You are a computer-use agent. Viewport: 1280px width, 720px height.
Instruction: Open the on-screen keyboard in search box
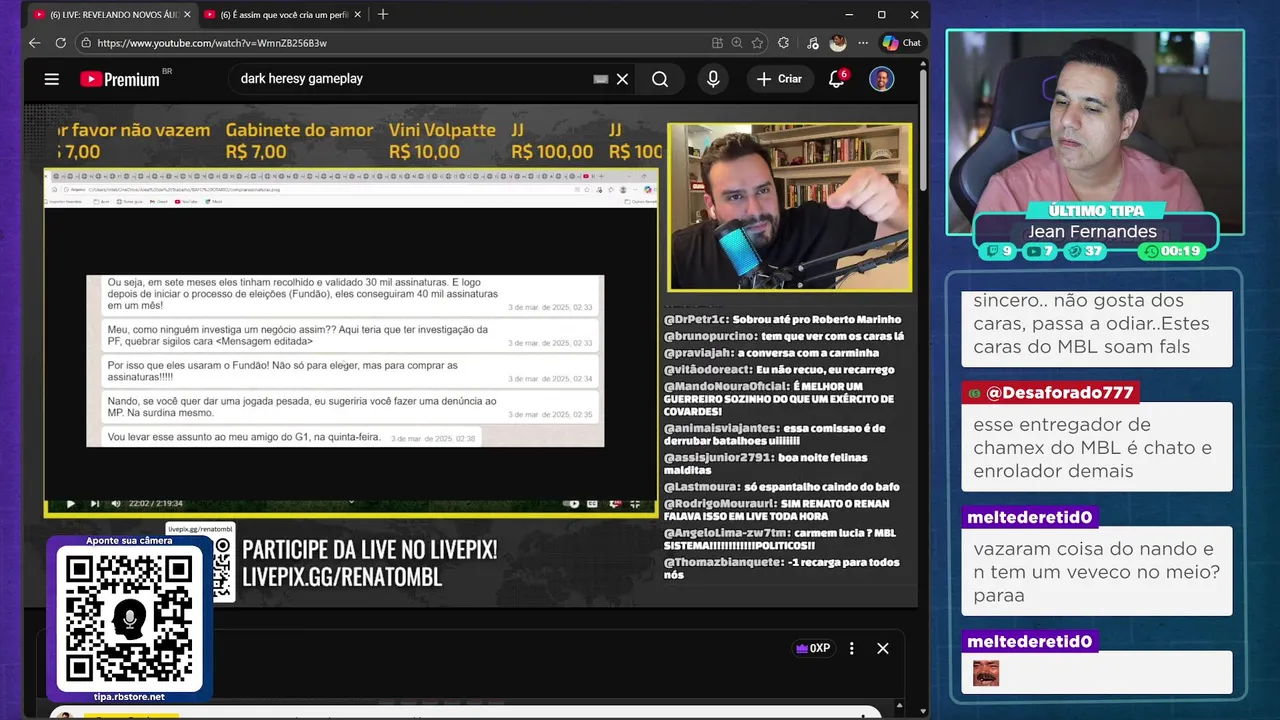click(x=601, y=79)
